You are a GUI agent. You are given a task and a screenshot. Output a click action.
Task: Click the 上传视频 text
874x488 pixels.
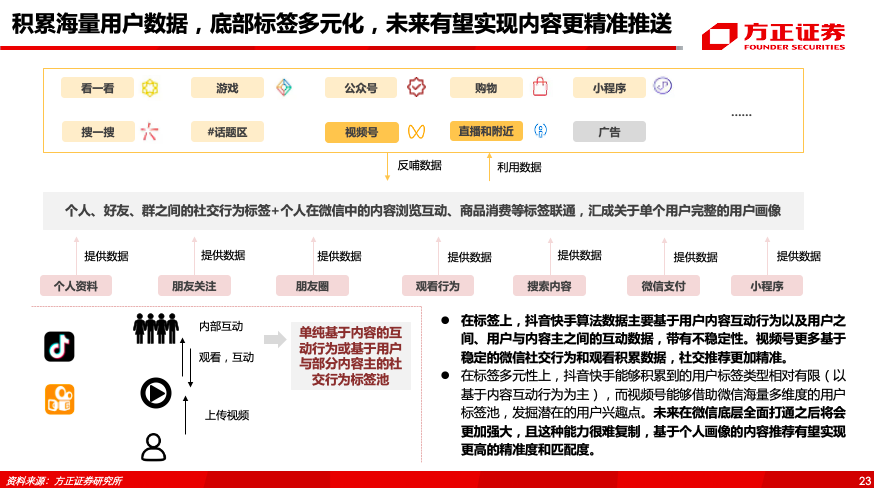[227, 415]
